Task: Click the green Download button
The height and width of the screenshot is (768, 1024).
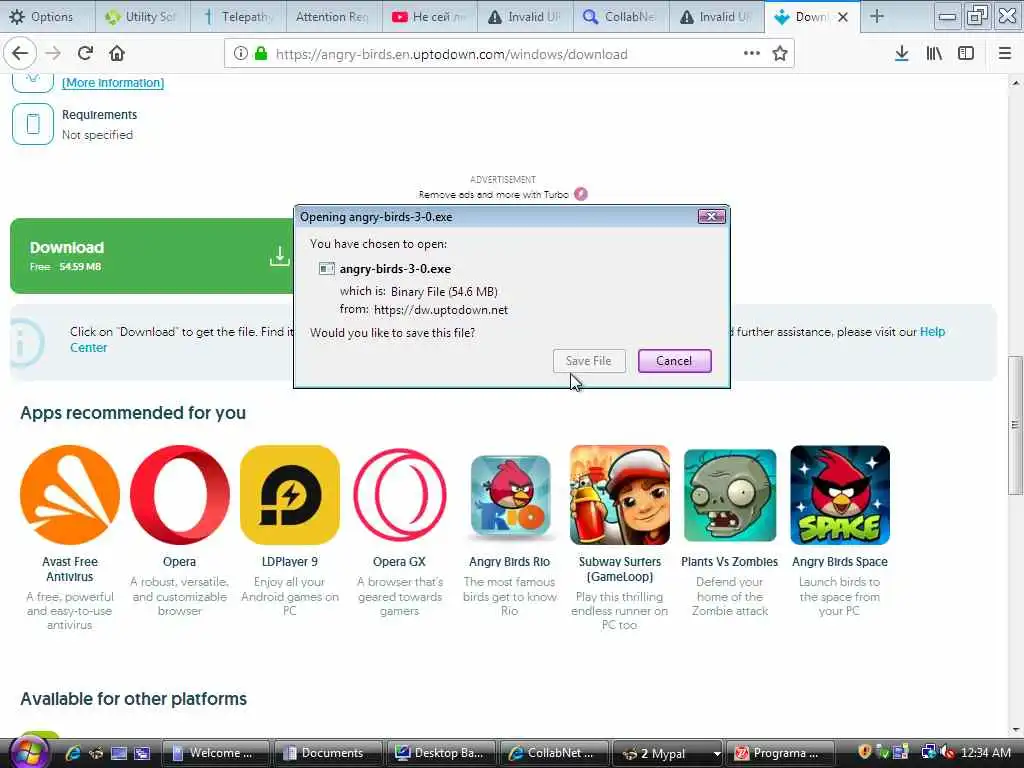Action: [x=152, y=255]
